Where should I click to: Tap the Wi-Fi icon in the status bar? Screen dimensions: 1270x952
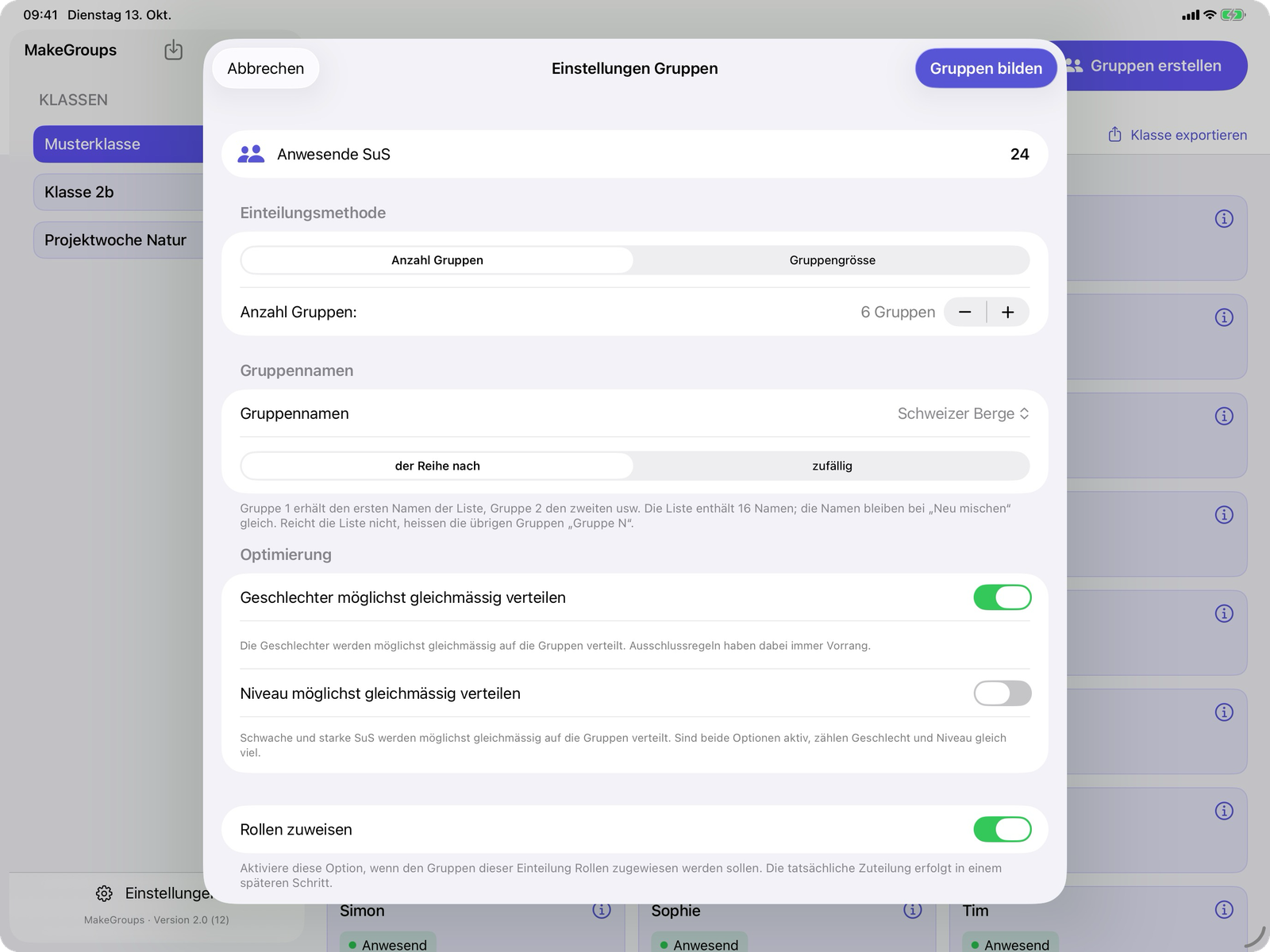coord(1210,14)
